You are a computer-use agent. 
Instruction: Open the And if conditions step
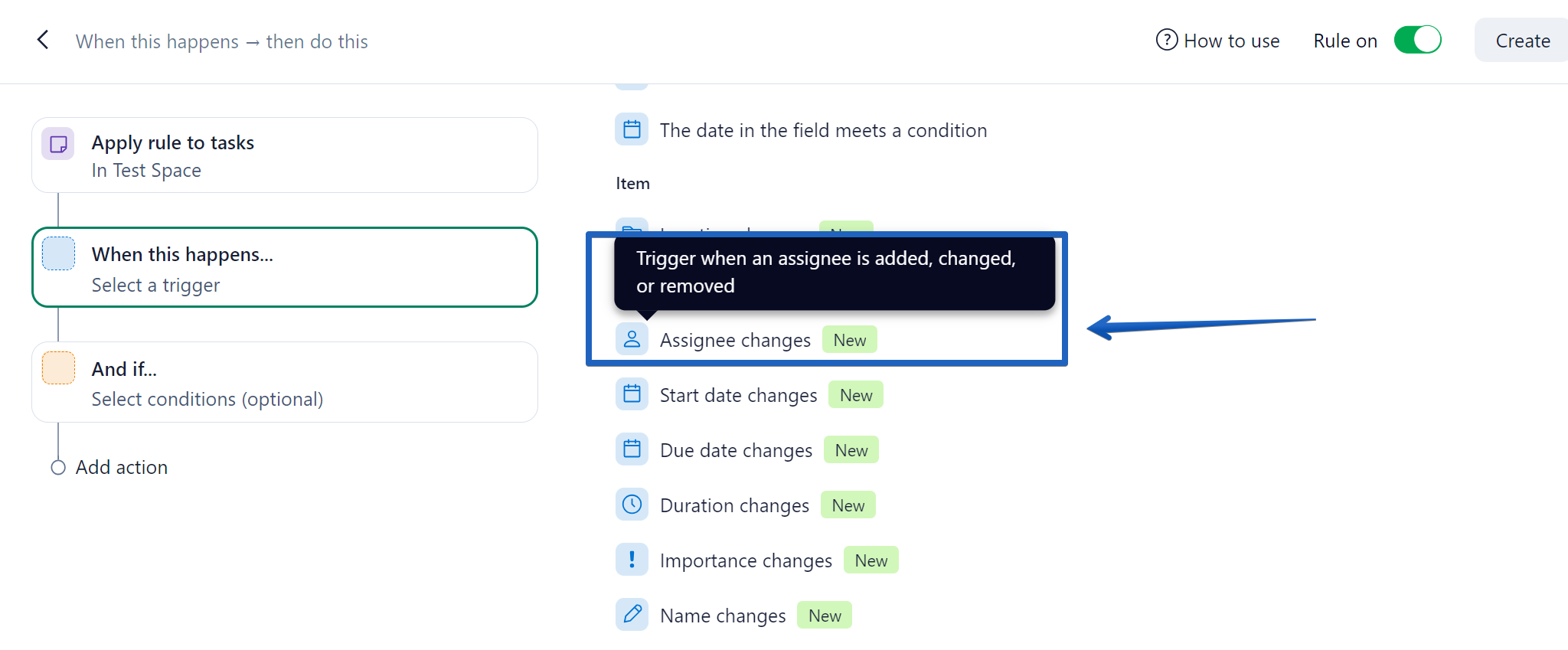click(x=284, y=383)
